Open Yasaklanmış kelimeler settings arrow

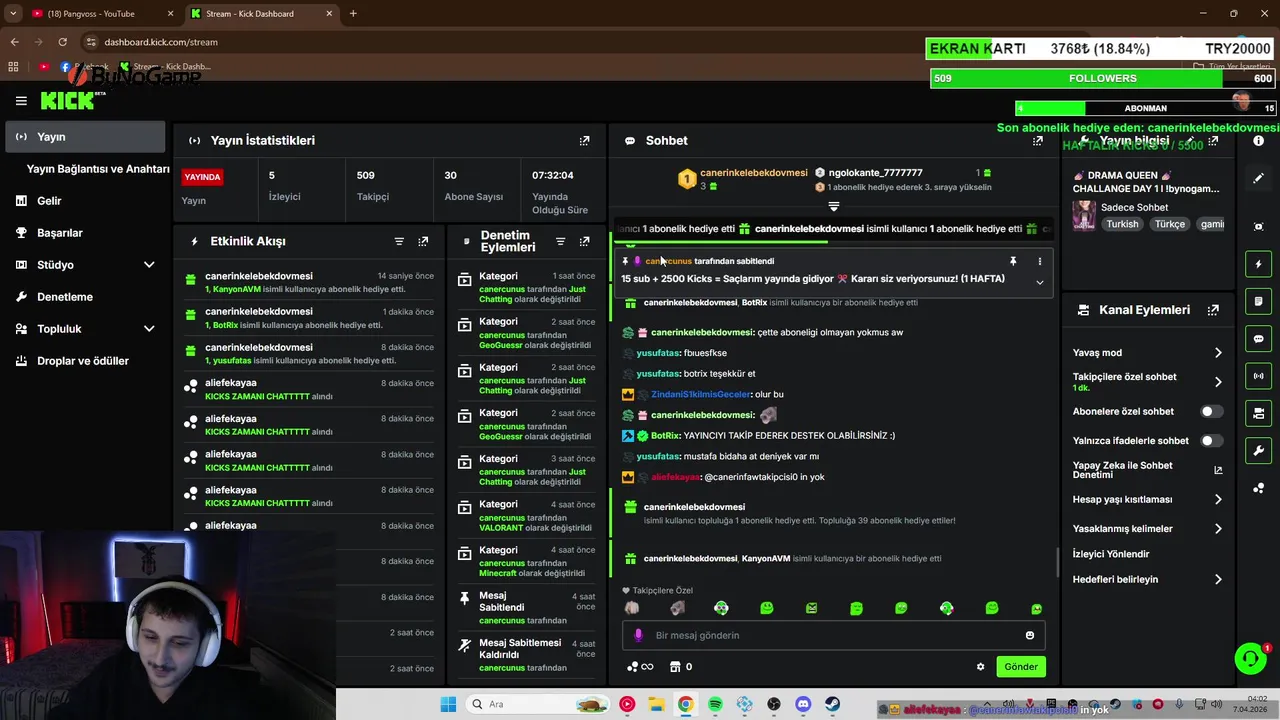click(1218, 529)
